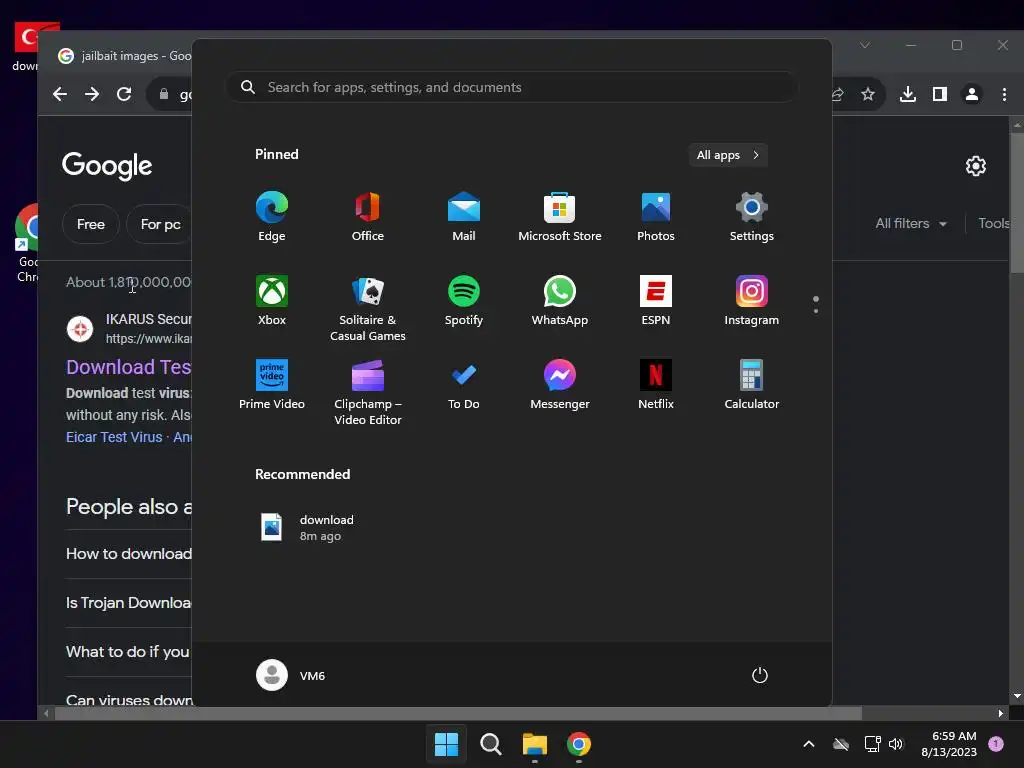The width and height of the screenshot is (1024, 768).
Task: Launch the Xbox app
Action: [x=272, y=300]
